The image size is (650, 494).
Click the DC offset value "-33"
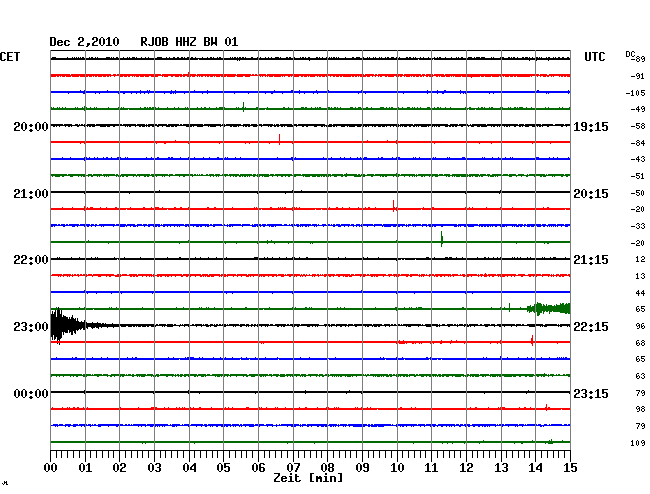point(638,226)
